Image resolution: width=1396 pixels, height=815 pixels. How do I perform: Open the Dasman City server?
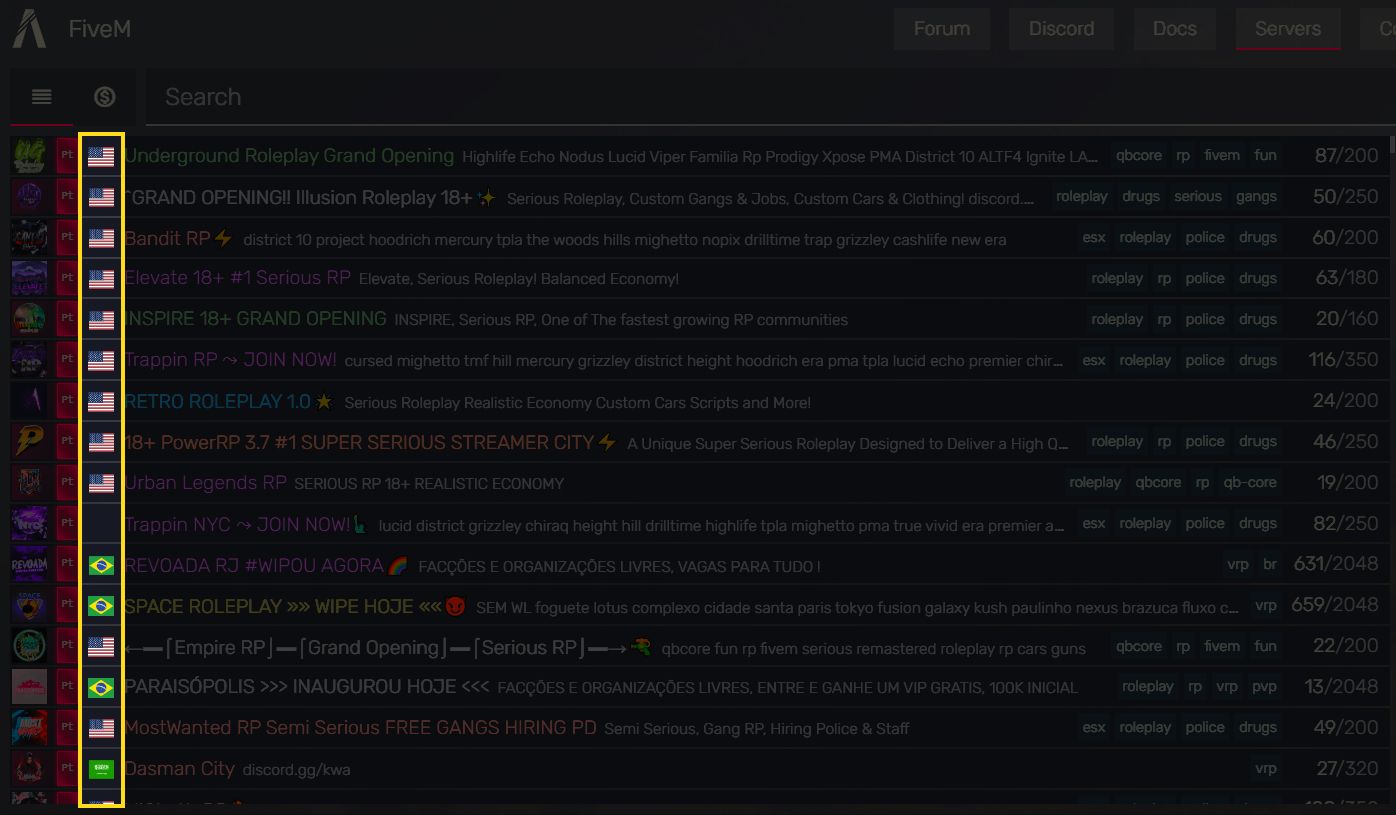pyautogui.click(x=179, y=769)
